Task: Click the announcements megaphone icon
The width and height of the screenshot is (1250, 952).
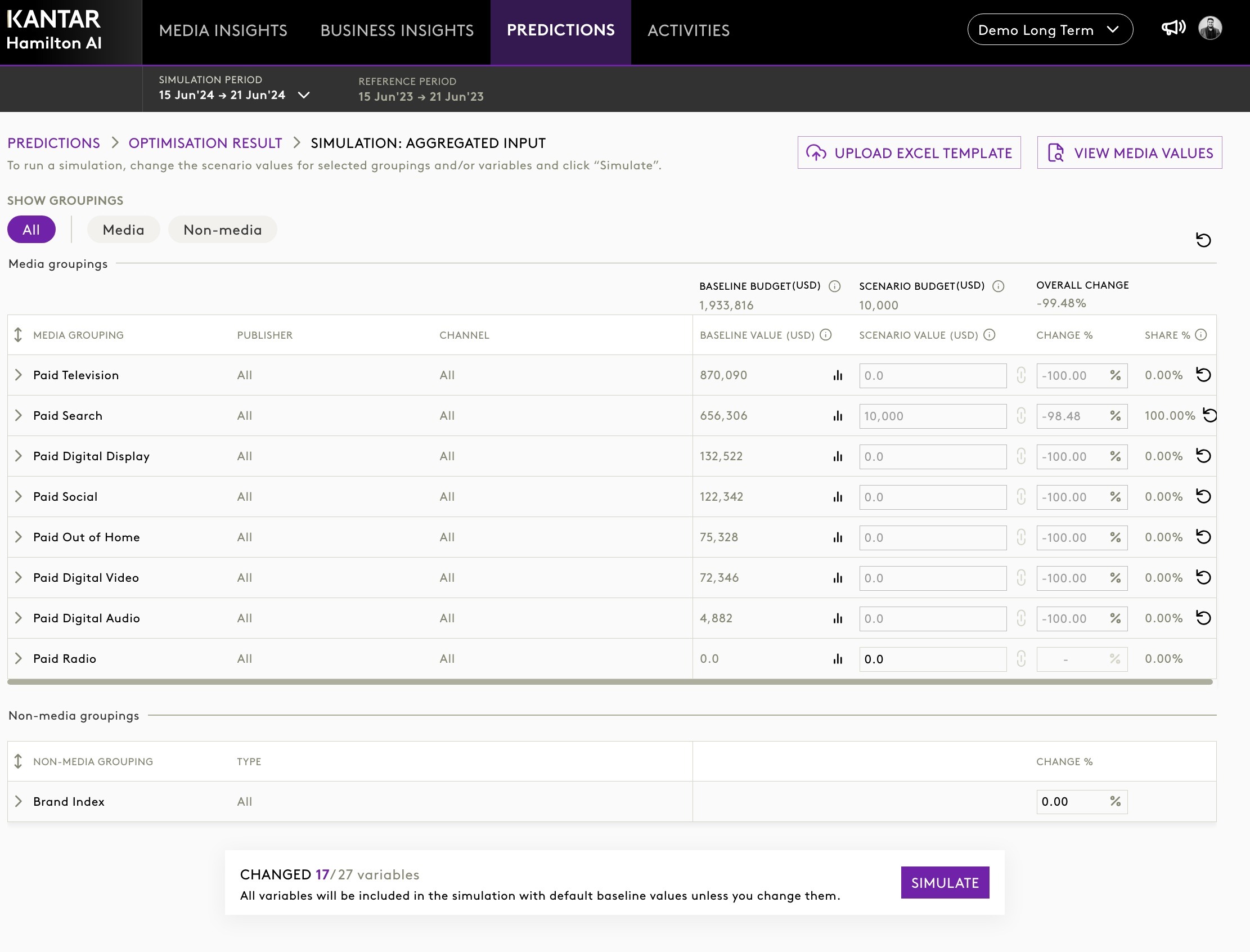Action: pos(1173,28)
